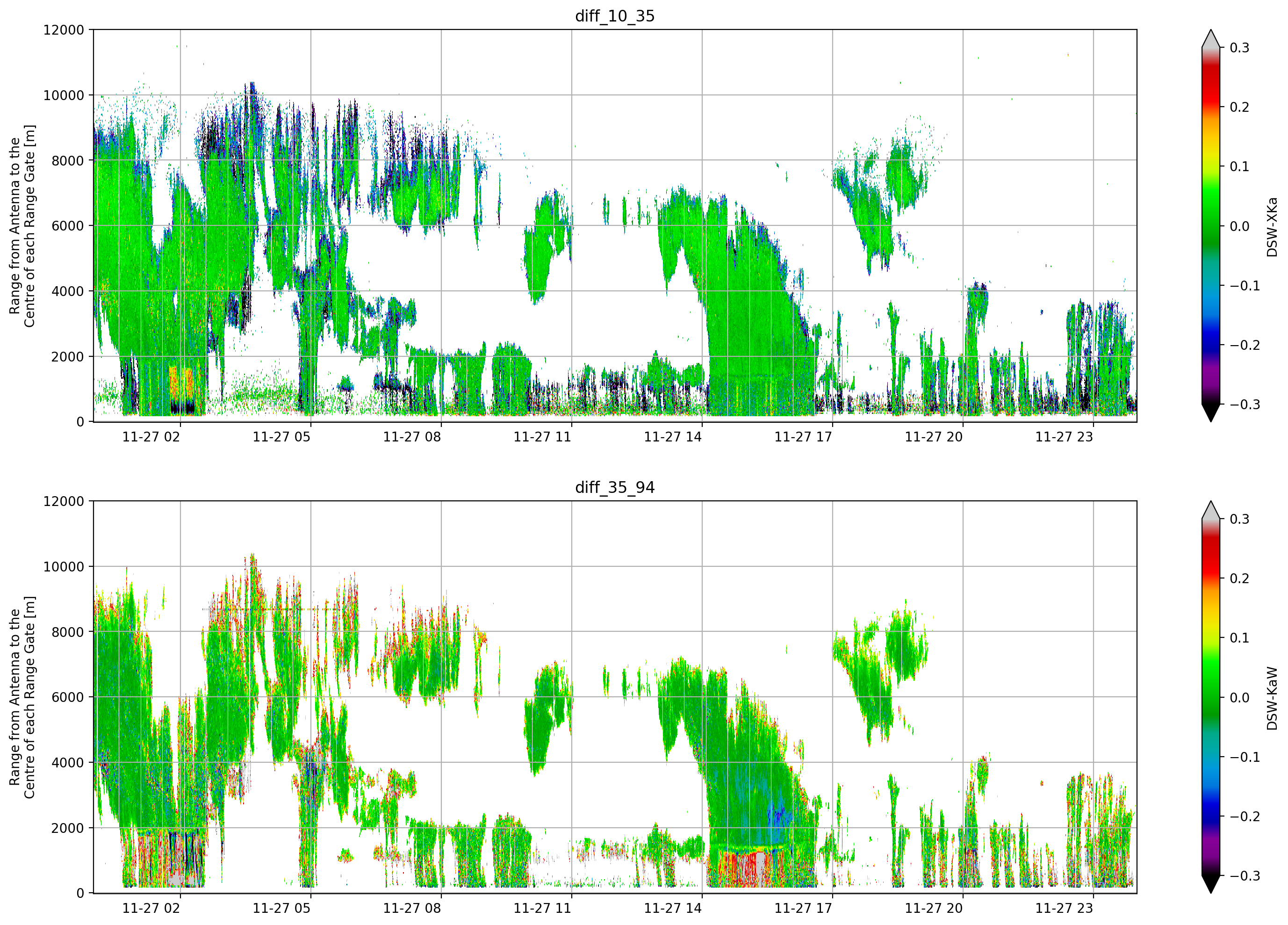Click the diff_35_94 plot title
Viewport: 1288px width, 925px height.
pyautogui.click(x=615, y=487)
